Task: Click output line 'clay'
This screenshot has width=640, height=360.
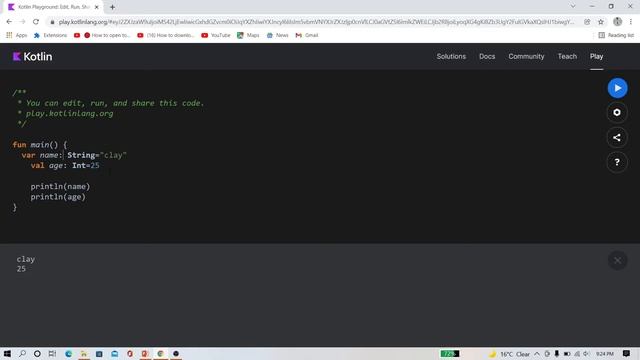Action: [26, 259]
